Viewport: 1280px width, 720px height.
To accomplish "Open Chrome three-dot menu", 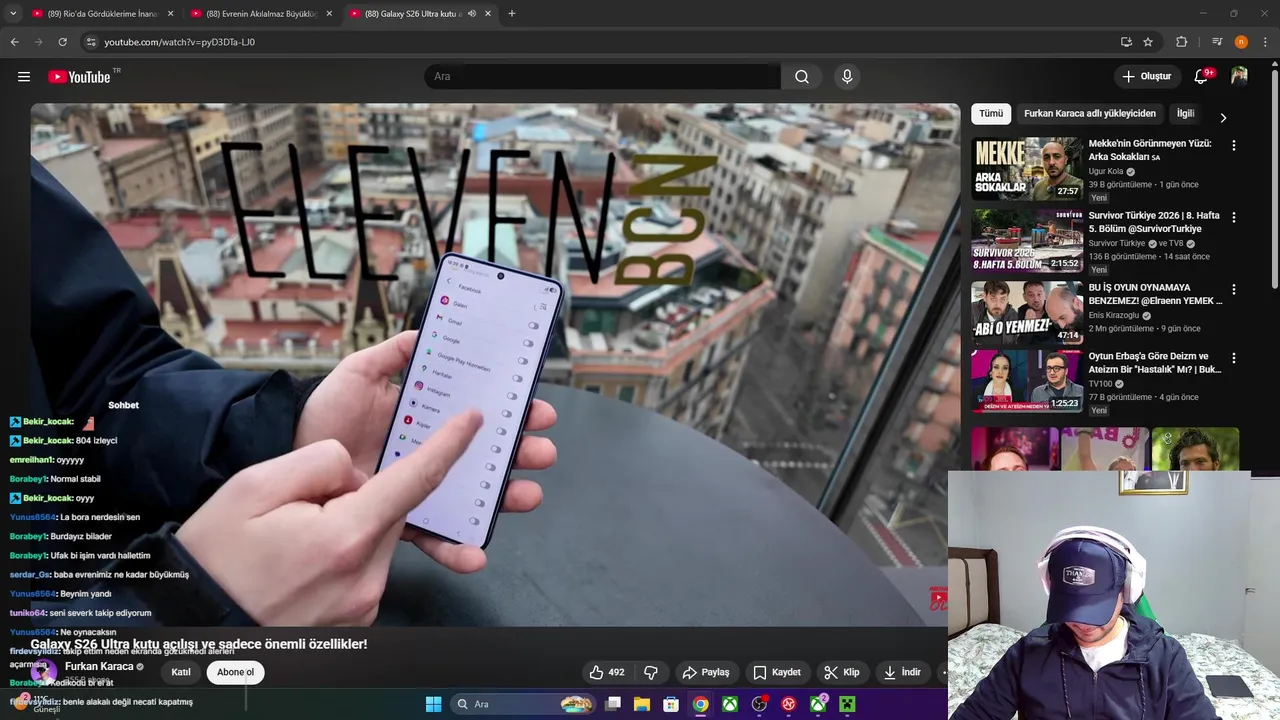I will (x=1265, y=42).
